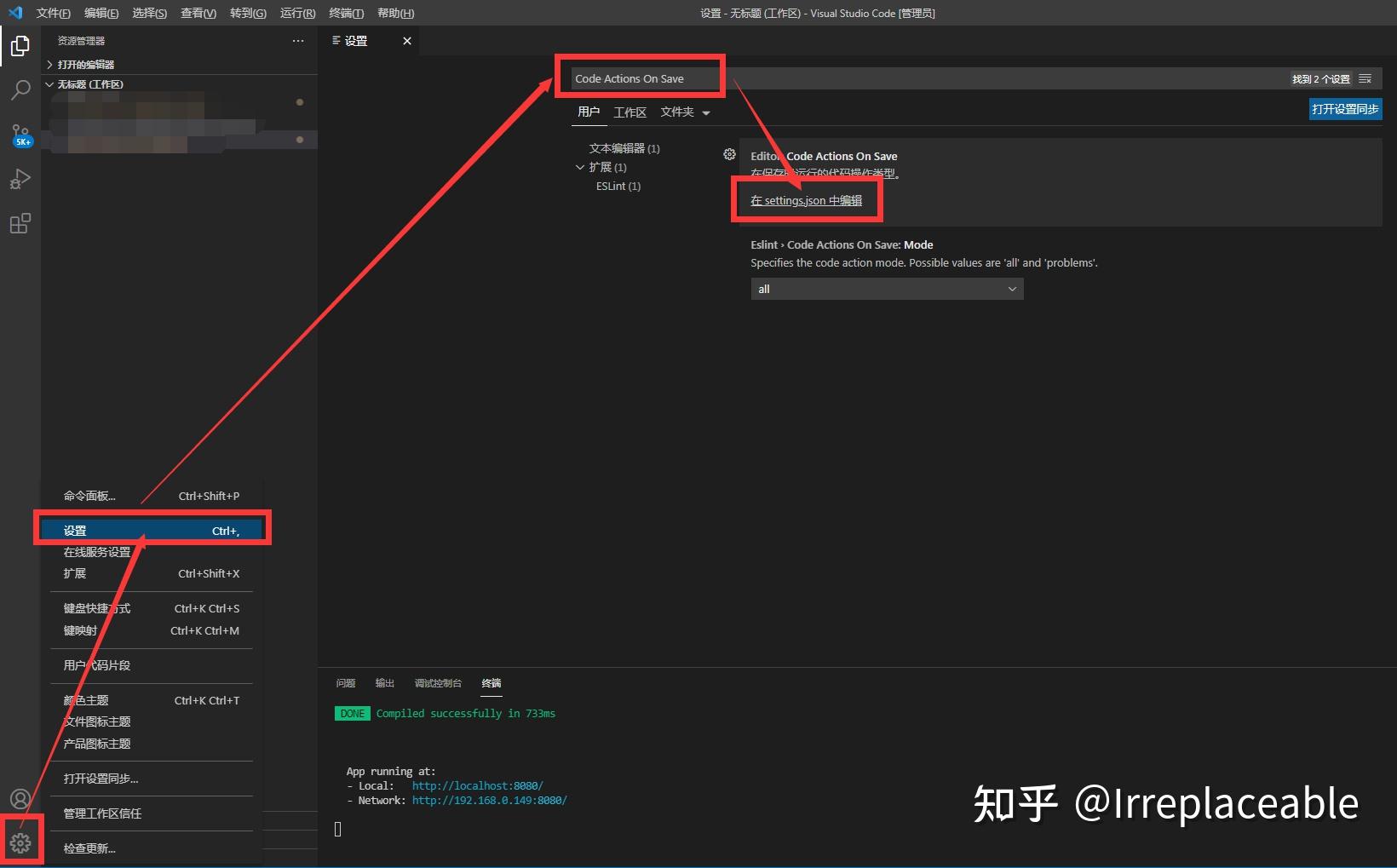Click the Accounts icon above the gear
Viewport: 1397px width, 868px height.
tap(20, 798)
